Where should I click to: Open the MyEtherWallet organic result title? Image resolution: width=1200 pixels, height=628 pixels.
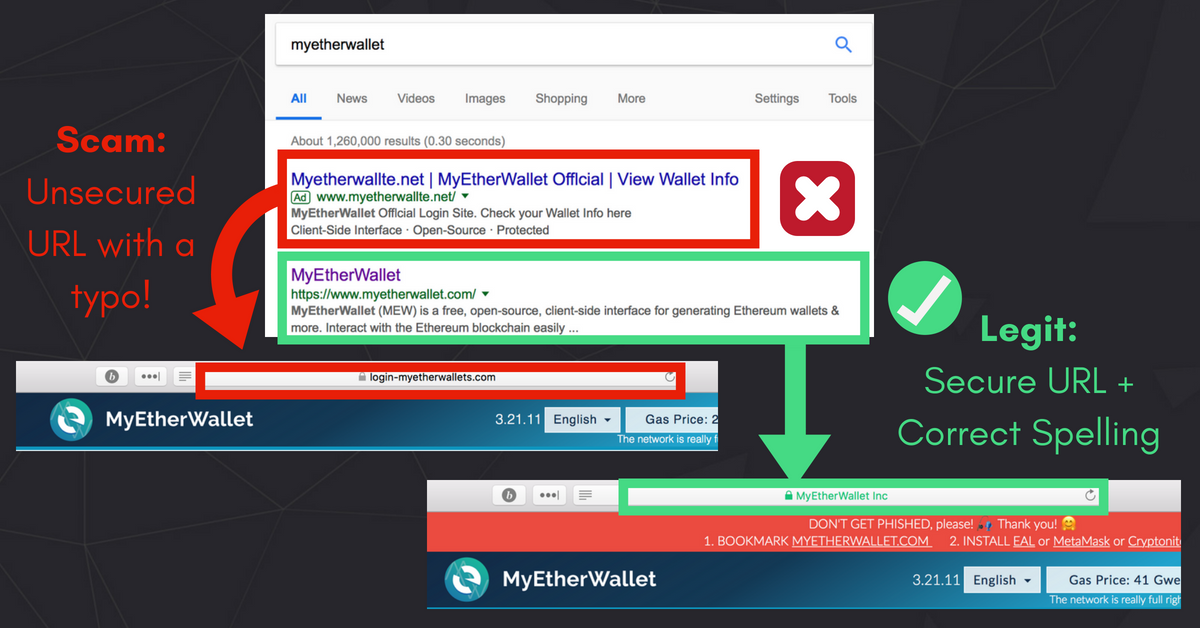346,275
